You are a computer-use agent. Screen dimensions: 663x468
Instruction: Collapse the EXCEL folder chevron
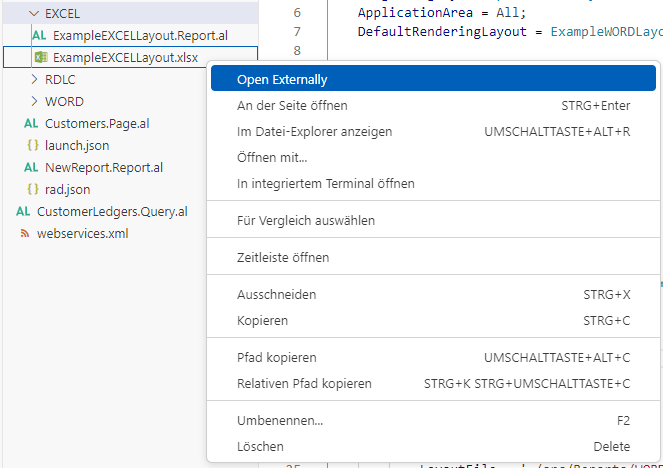pos(34,14)
